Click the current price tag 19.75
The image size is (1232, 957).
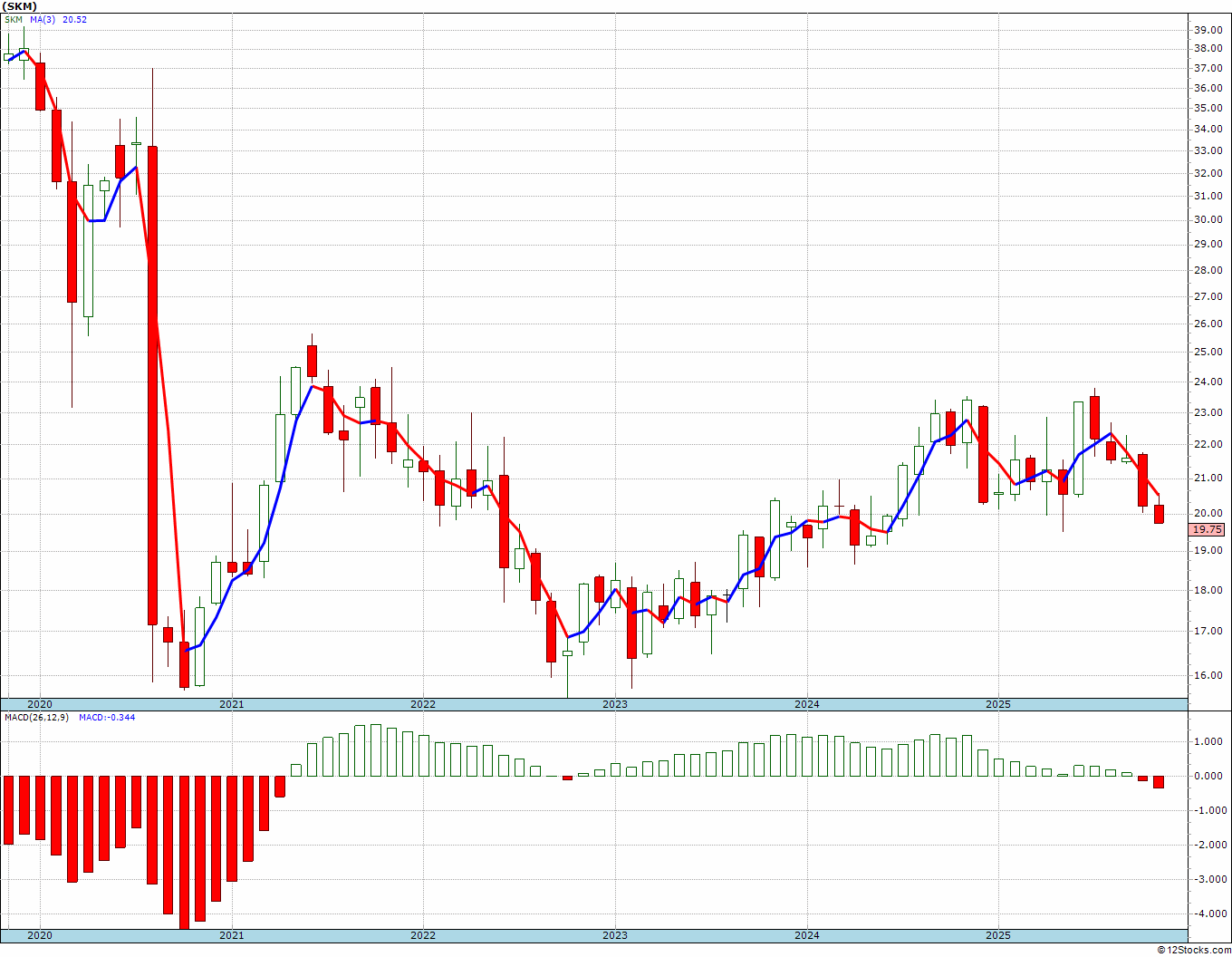point(1207,529)
